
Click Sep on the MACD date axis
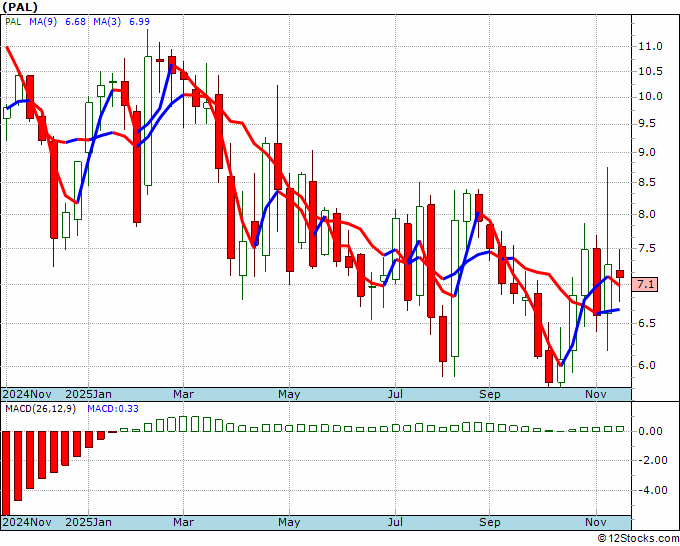coord(490,522)
